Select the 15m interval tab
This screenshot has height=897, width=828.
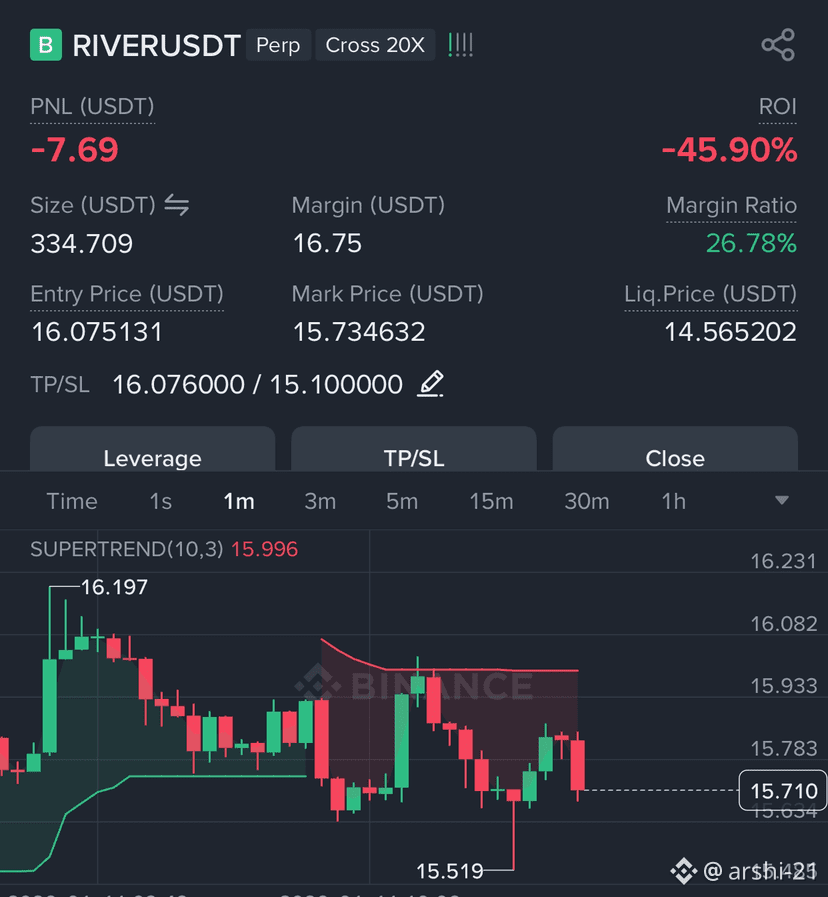(491, 501)
